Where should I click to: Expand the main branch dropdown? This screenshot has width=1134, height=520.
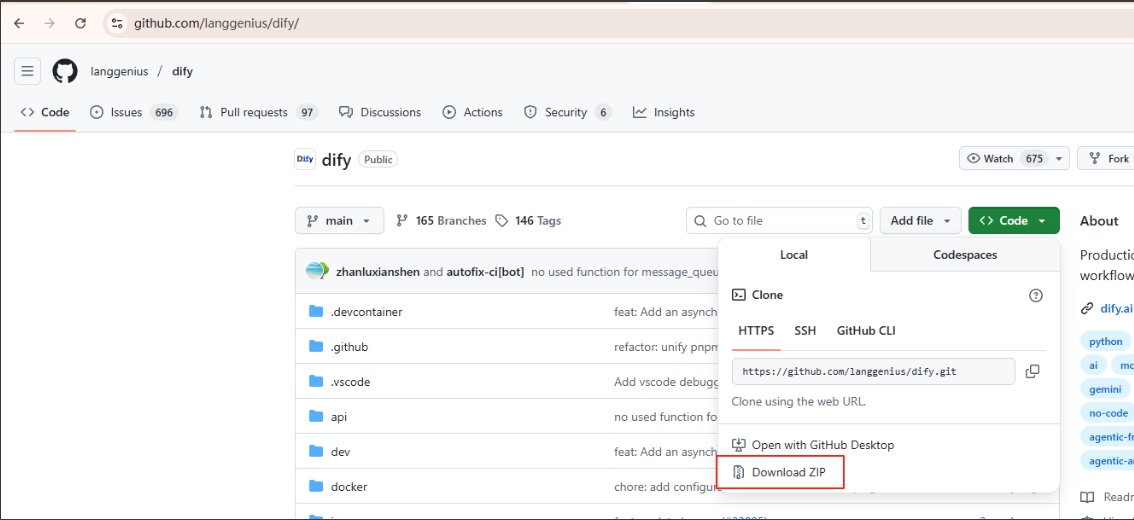[x=339, y=221]
